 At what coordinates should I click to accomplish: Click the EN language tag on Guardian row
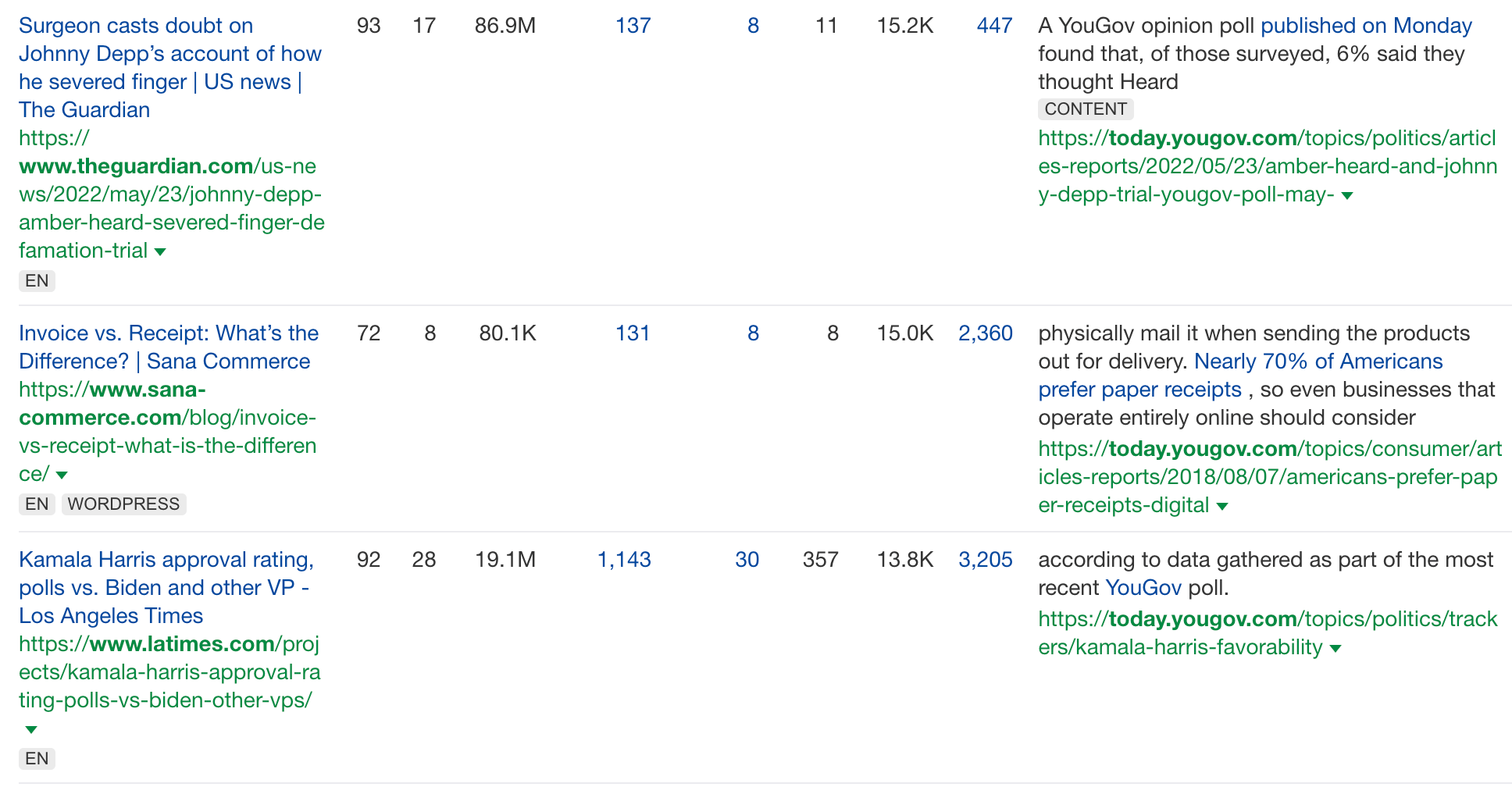pos(36,280)
